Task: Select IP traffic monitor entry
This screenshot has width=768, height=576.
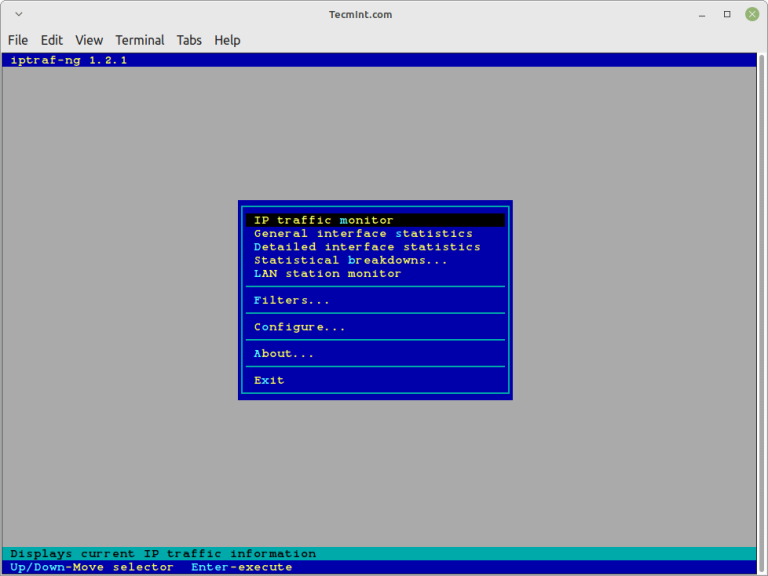Action: [324, 220]
